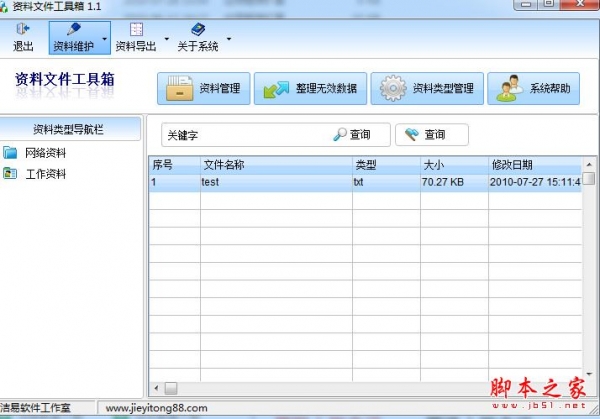The height and width of the screenshot is (419, 600).
Task: Click 查询 search button with magnifier
Action: [x=352, y=134]
